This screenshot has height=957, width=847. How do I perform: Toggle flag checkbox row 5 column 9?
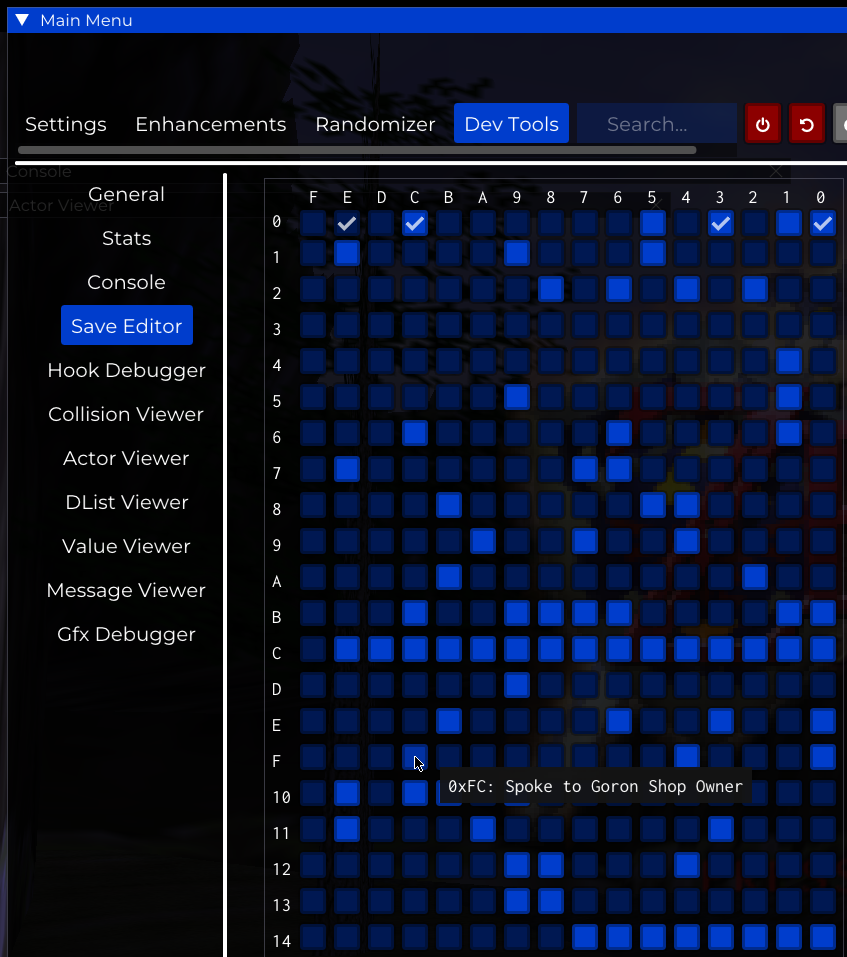pos(517,397)
